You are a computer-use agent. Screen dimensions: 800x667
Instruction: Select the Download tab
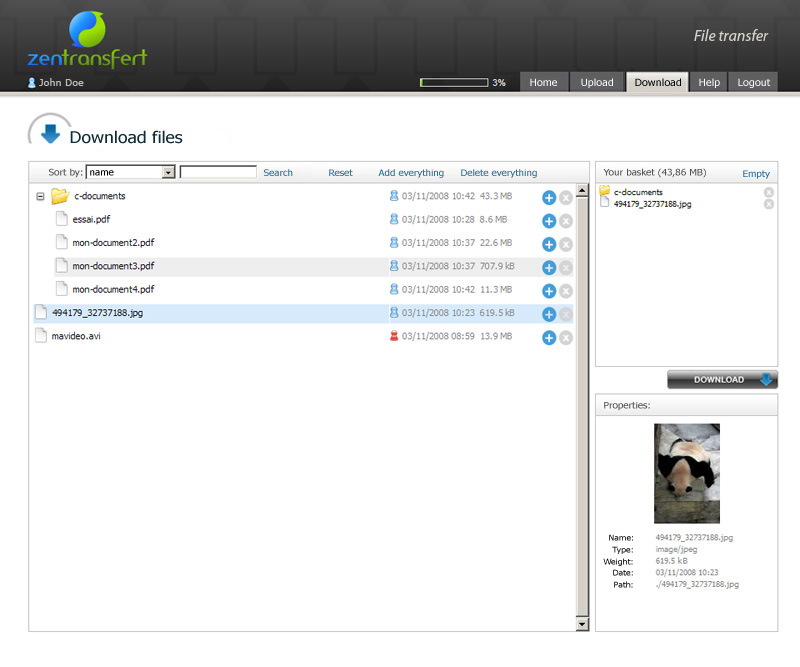[x=658, y=82]
